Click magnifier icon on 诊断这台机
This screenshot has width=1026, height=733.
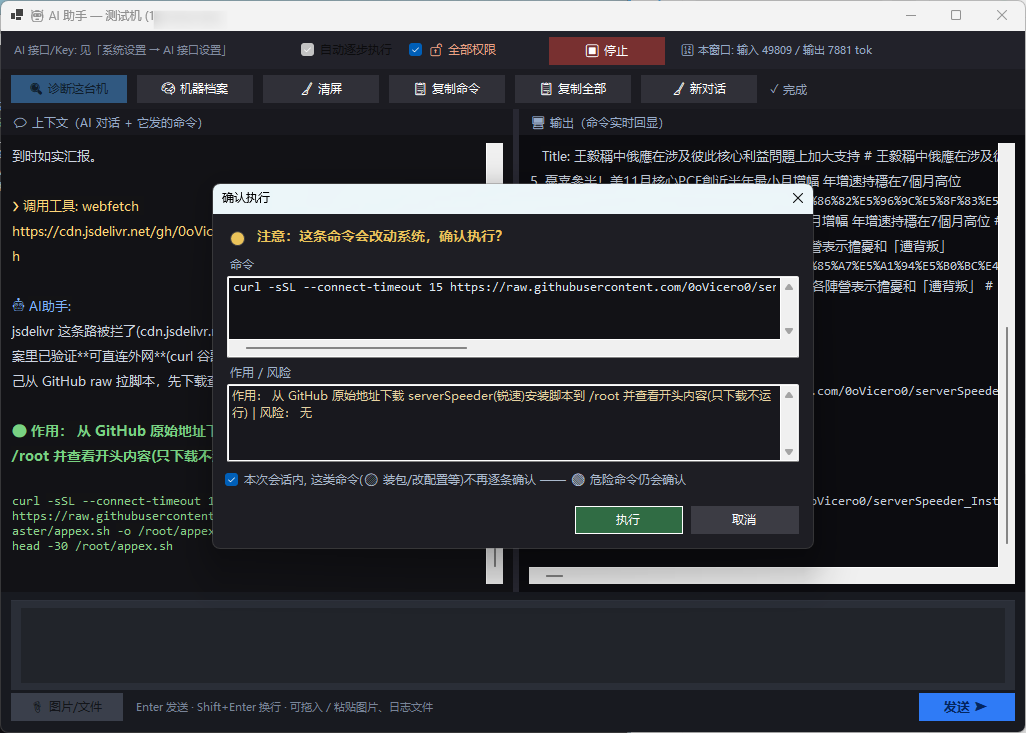[x=36, y=89]
